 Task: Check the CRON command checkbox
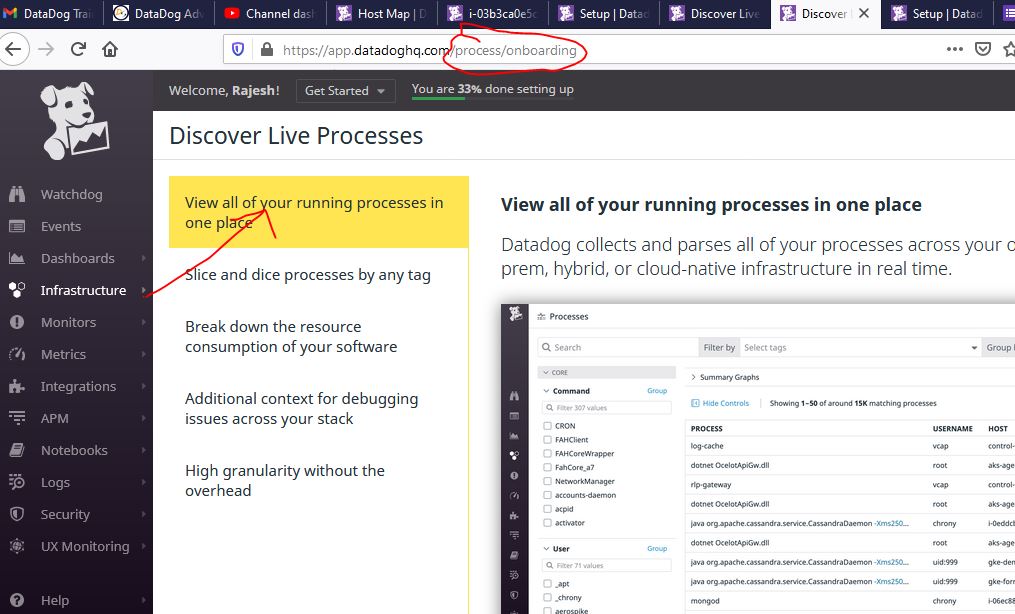[x=547, y=426]
